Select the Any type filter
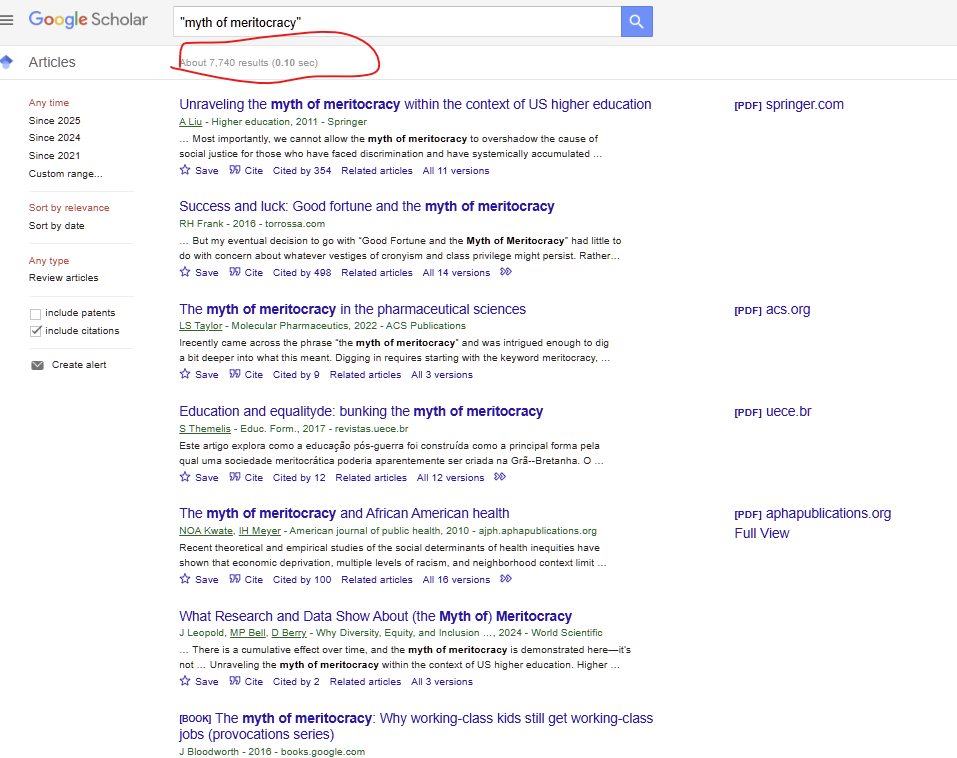Image resolution: width=957 pixels, height=758 pixels. pyautogui.click(x=49, y=261)
